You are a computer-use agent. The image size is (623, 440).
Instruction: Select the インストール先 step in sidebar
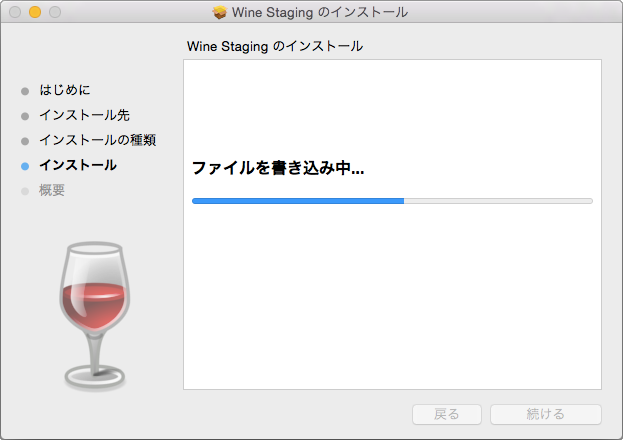[x=84, y=115]
